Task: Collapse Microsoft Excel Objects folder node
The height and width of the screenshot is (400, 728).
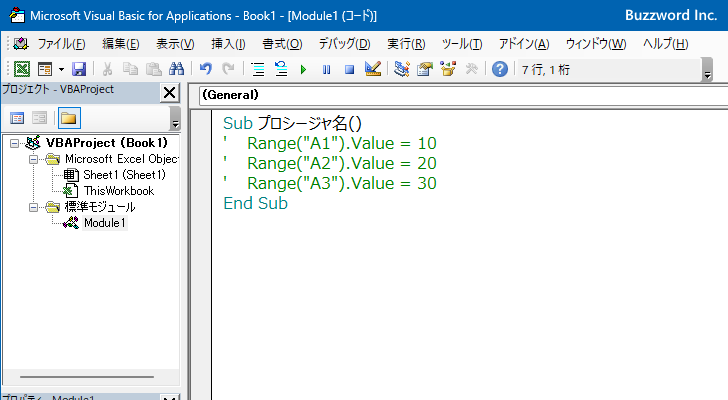Action: [x=33, y=160]
